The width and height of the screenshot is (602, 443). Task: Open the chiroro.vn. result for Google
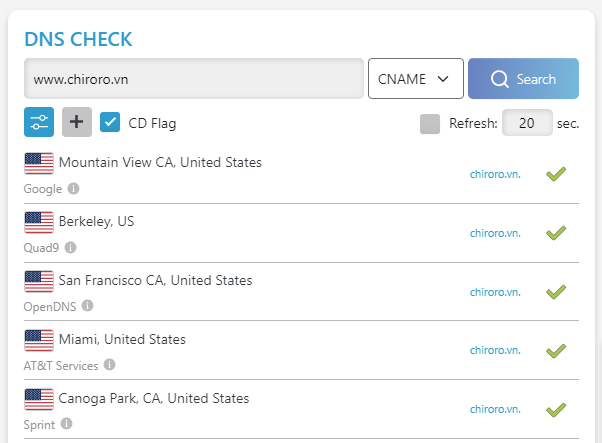click(x=495, y=175)
